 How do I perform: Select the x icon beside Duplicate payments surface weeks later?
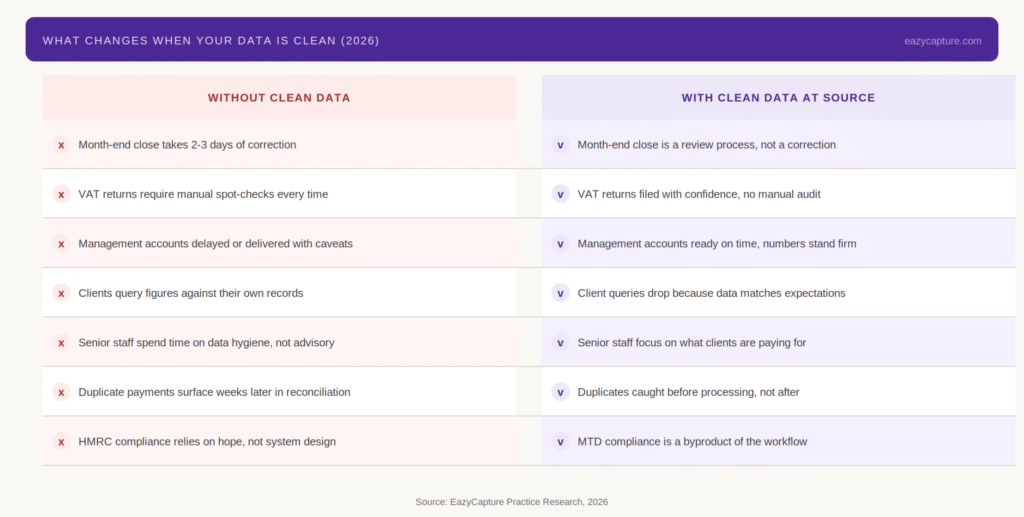tap(61, 392)
